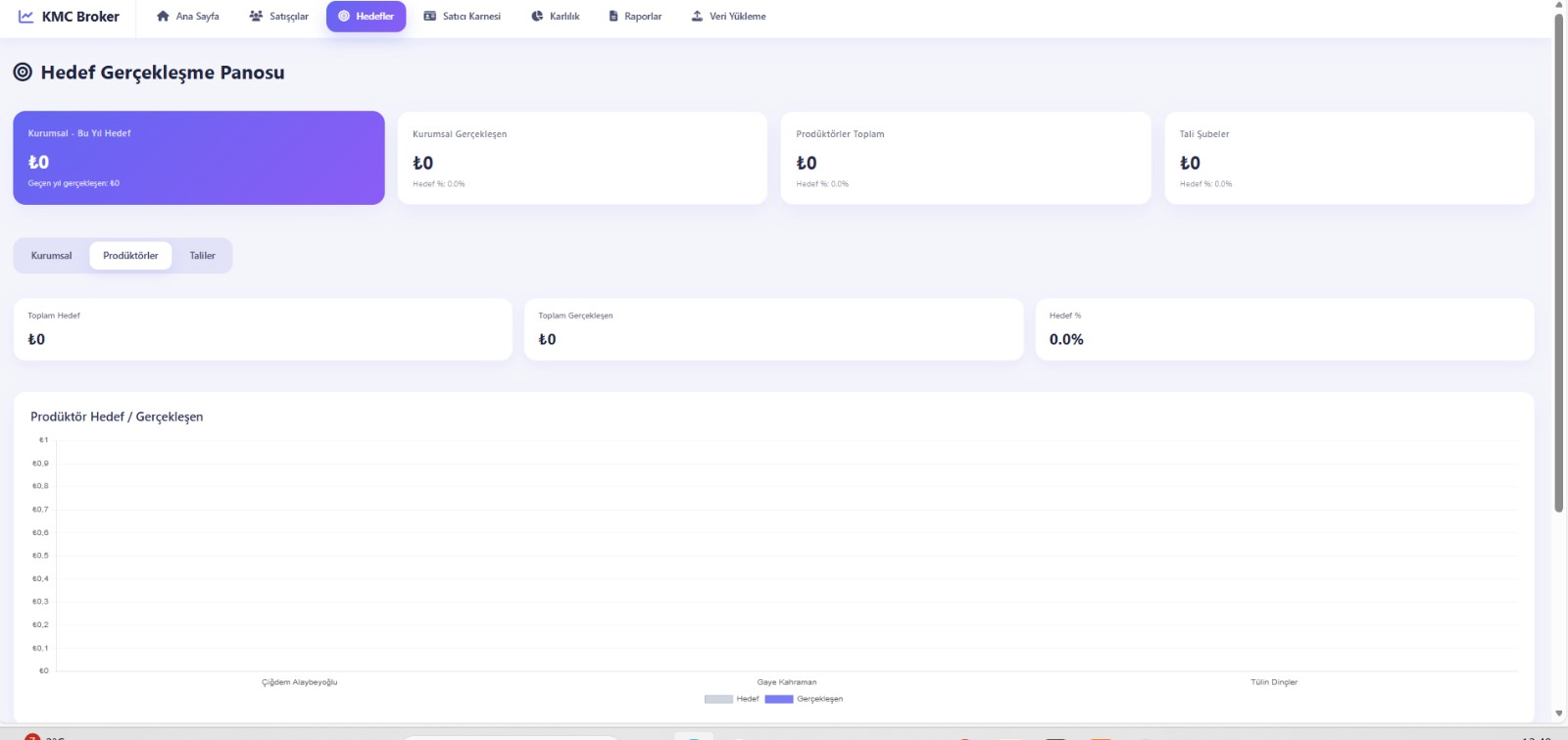This screenshot has height=740, width=1568.
Task: Click the purple Kurumsal - Bu Yıl Hedef card
Action: (x=198, y=158)
